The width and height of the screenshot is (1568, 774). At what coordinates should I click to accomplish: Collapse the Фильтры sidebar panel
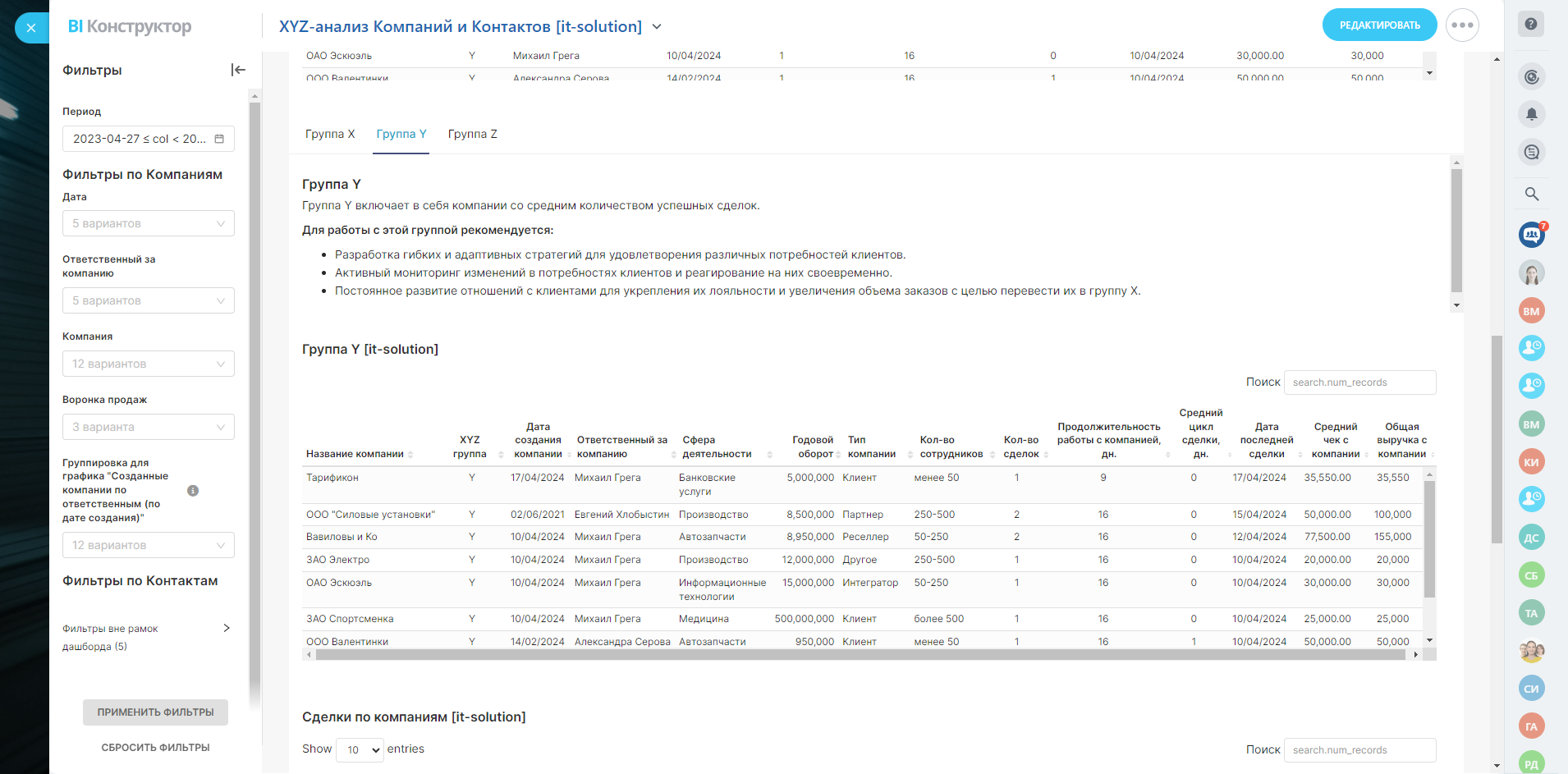click(238, 71)
